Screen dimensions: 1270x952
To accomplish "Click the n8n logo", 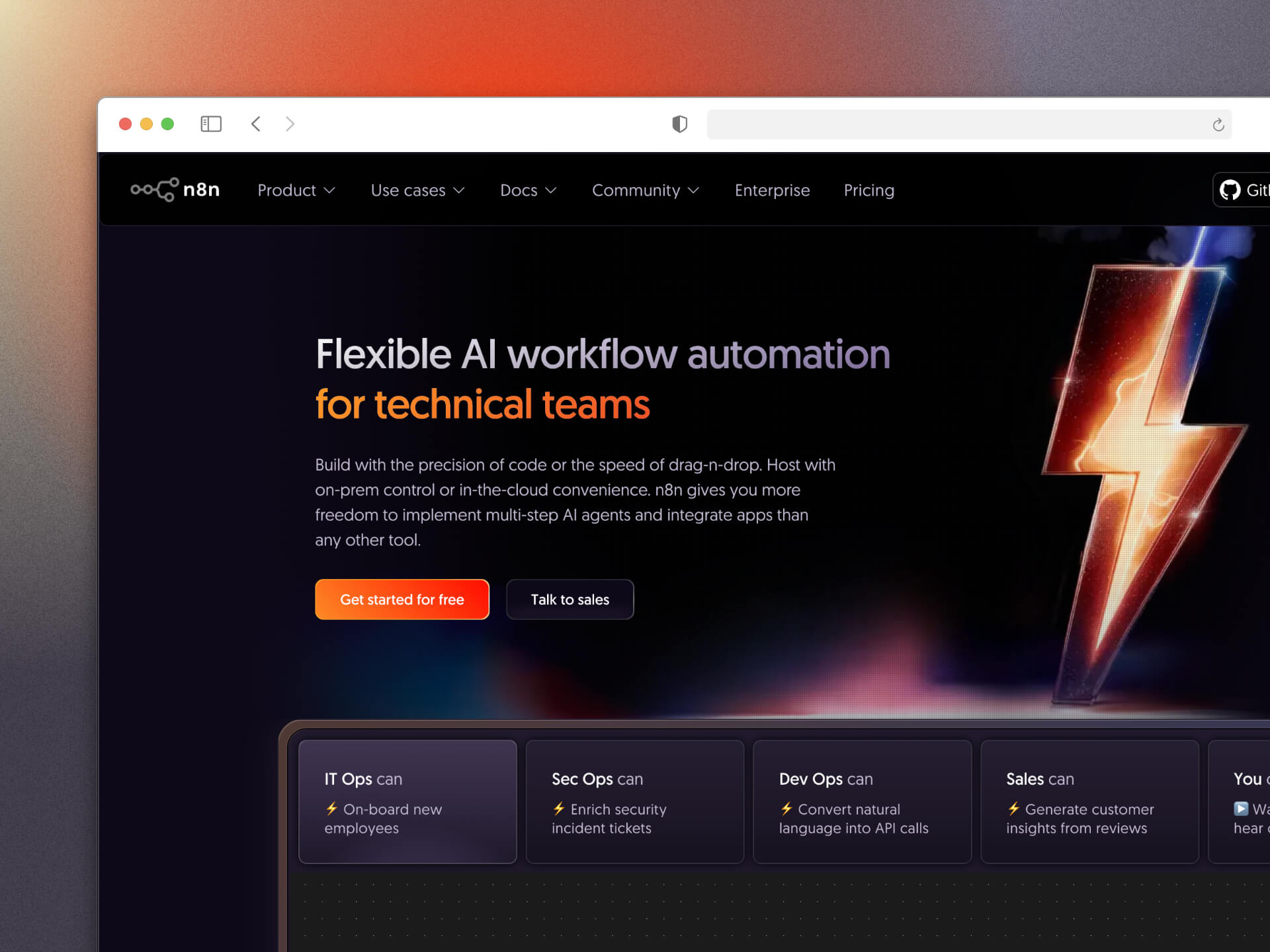I will pos(175,190).
